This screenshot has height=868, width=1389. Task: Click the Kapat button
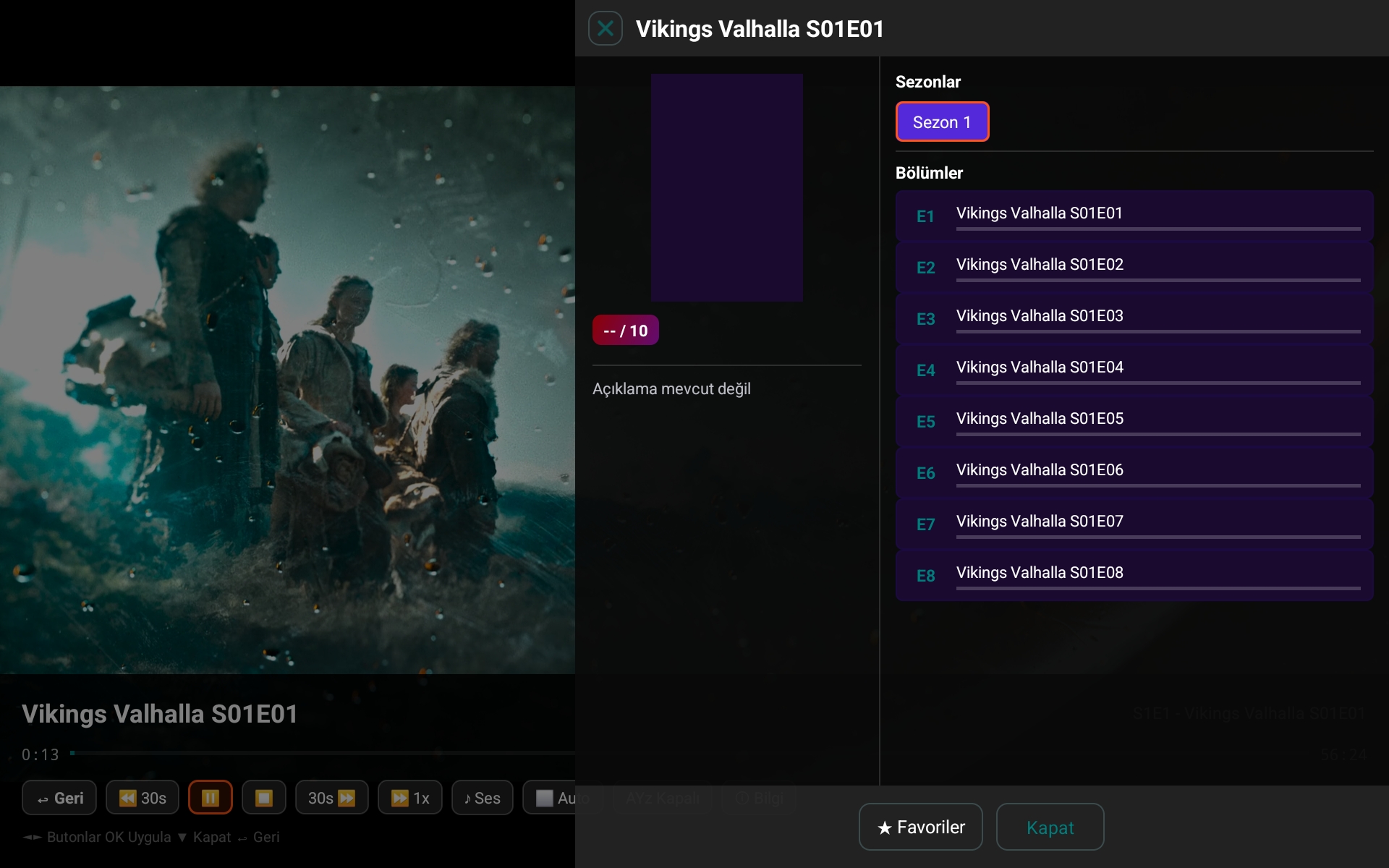pyautogui.click(x=1050, y=827)
